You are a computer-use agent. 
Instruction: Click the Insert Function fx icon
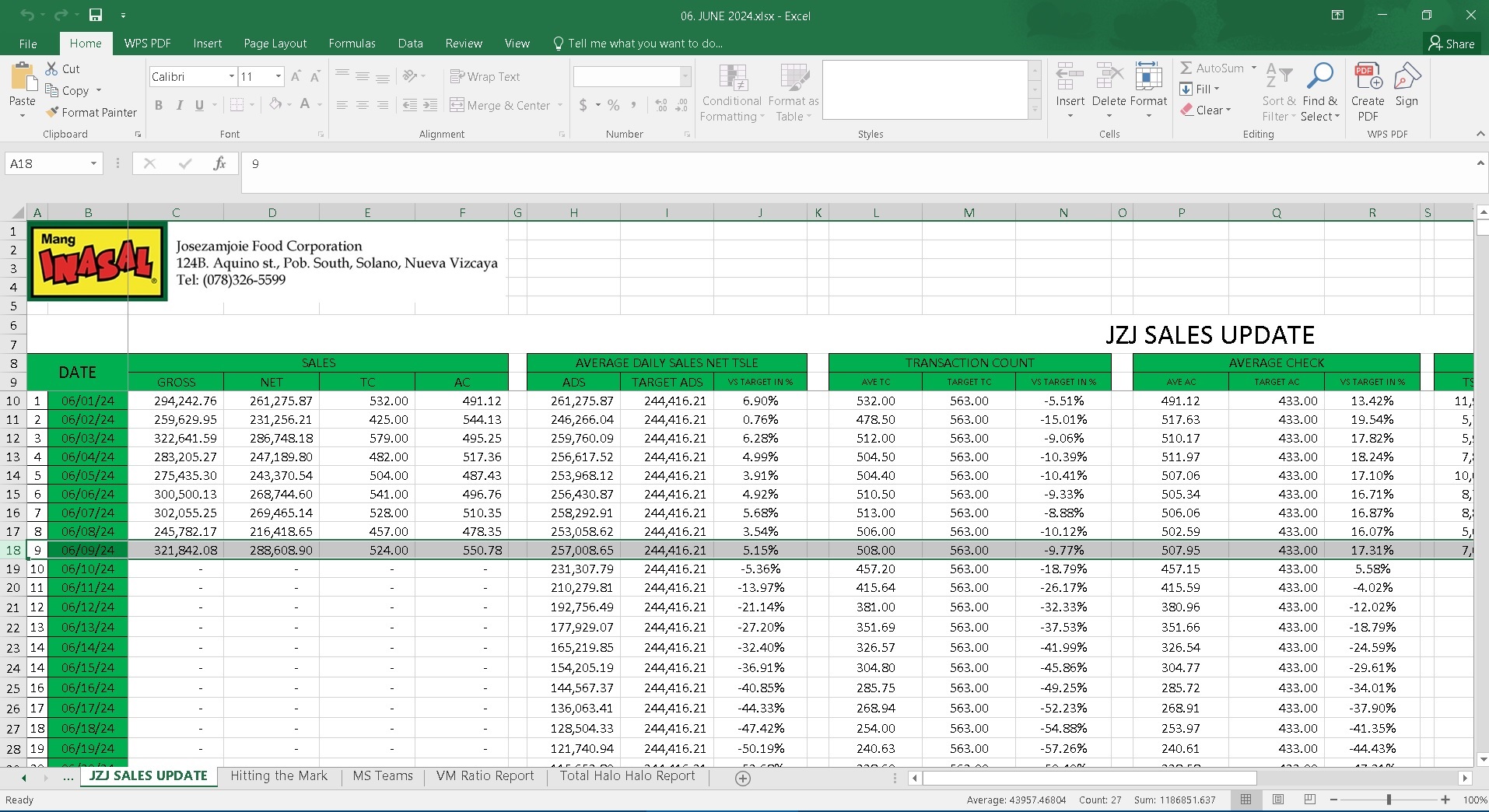click(x=219, y=163)
